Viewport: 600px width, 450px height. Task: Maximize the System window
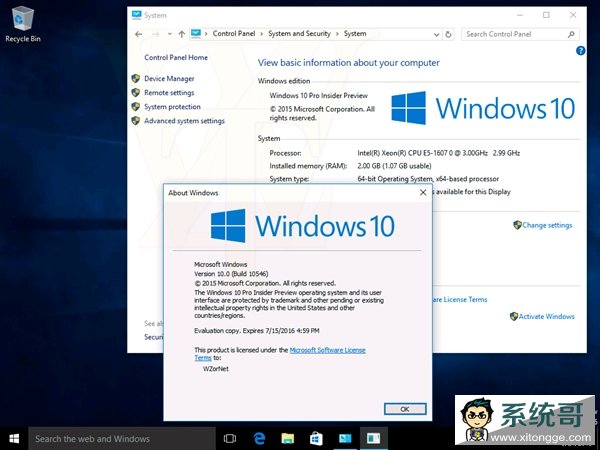point(546,15)
